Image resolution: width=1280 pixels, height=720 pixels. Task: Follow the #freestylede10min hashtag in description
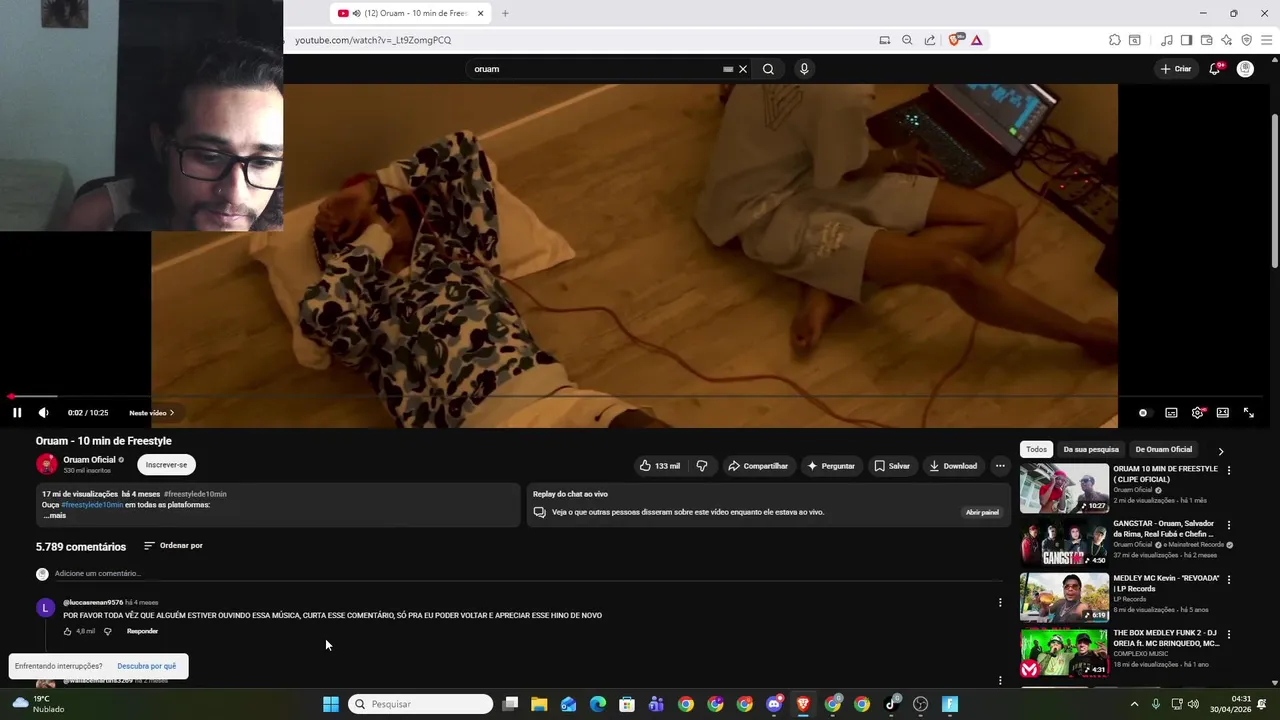tap(92, 505)
